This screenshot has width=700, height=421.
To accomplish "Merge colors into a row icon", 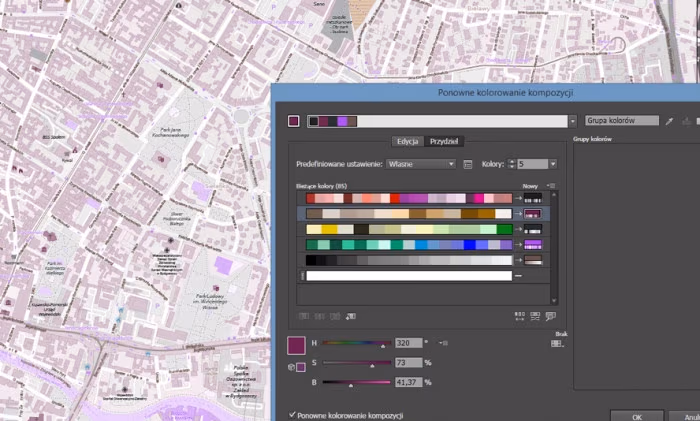I will click(x=304, y=316).
